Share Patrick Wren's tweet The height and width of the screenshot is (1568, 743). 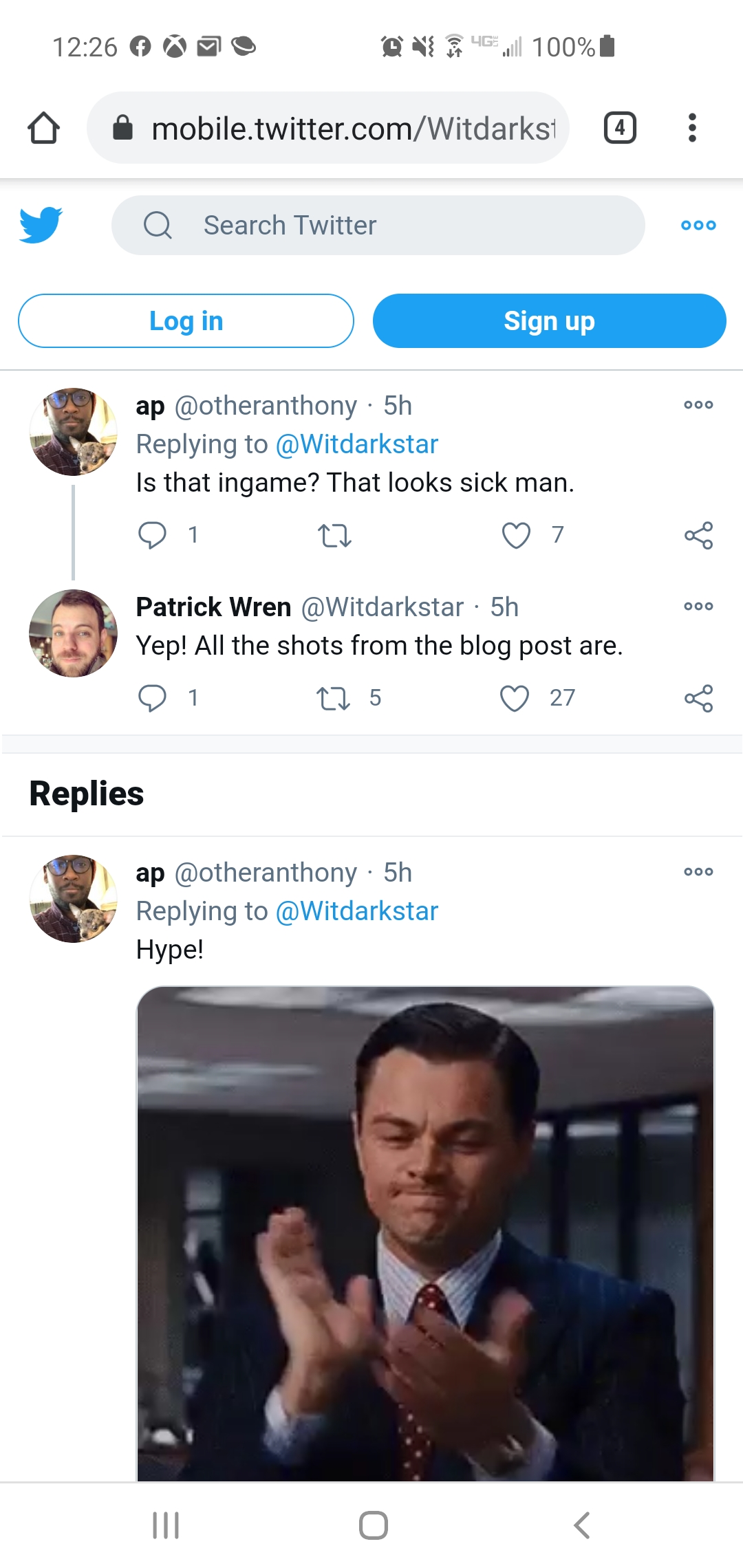[698, 698]
